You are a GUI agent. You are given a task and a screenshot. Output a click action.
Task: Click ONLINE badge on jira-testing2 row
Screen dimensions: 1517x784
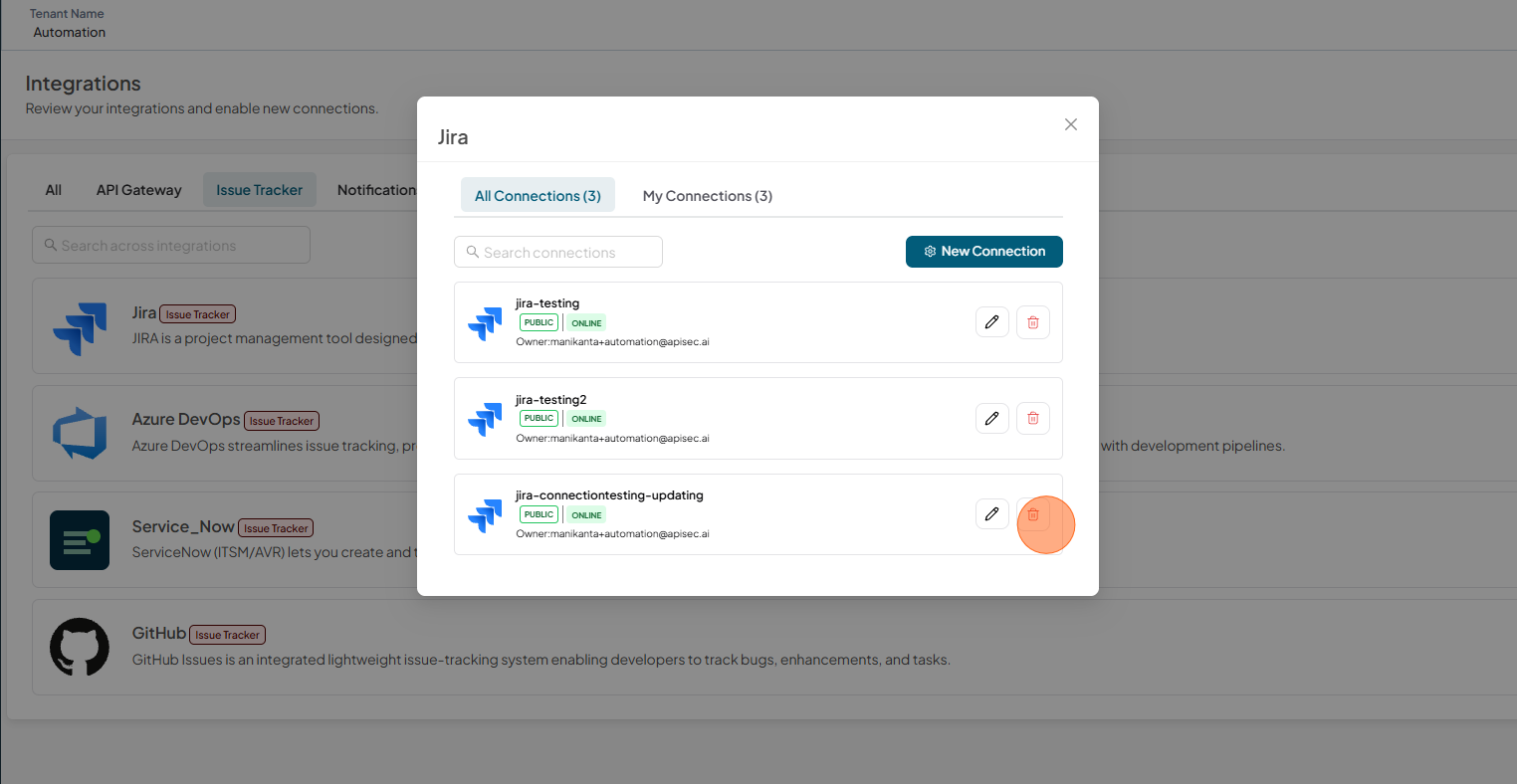pos(586,419)
